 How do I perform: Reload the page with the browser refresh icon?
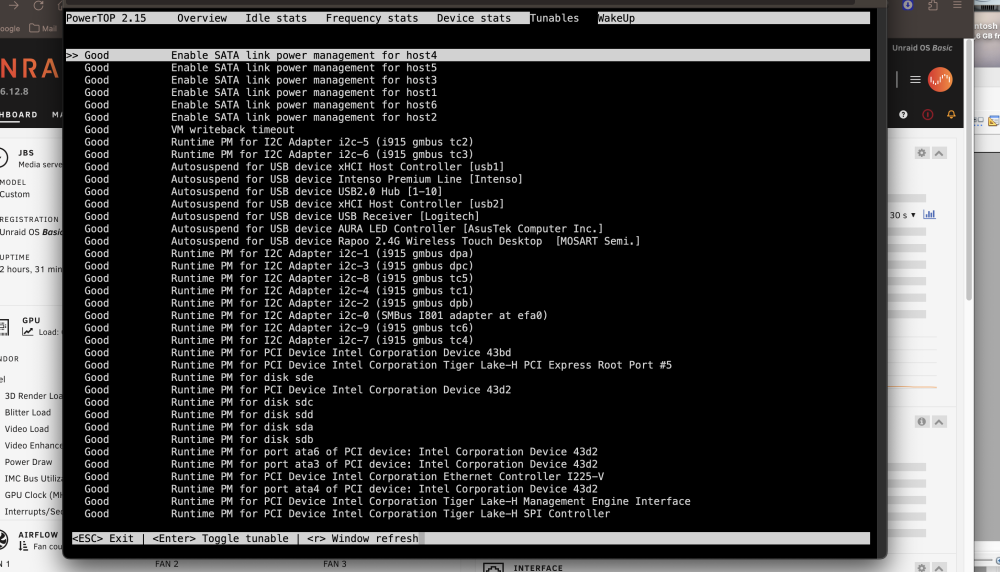(x=38, y=5)
